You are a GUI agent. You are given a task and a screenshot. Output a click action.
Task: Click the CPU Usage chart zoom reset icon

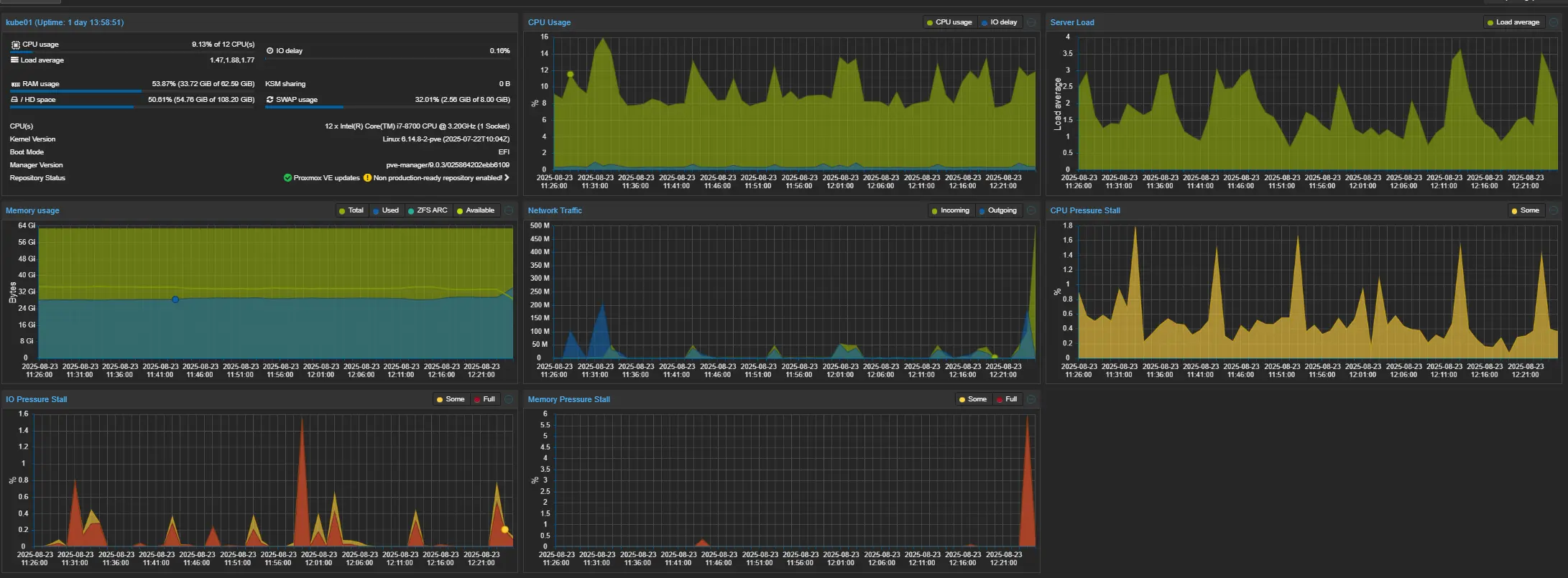point(1031,22)
